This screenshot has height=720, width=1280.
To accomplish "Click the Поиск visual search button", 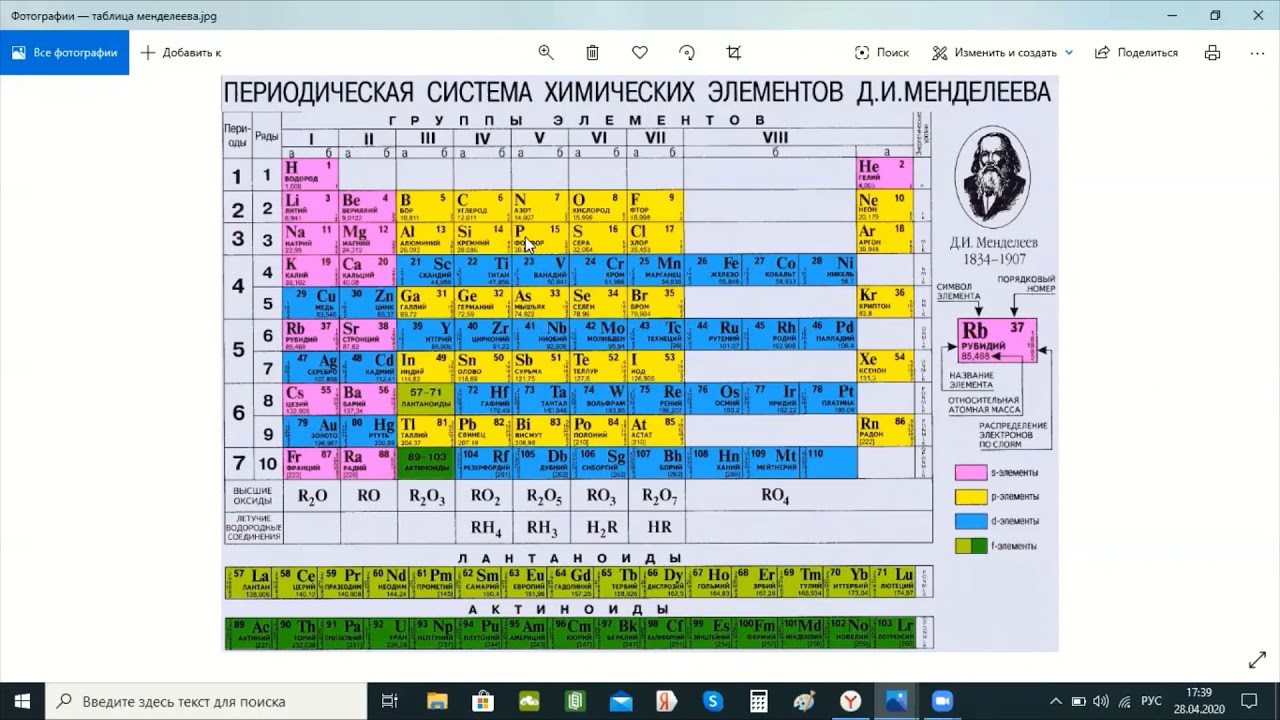I will click(x=882, y=52).
